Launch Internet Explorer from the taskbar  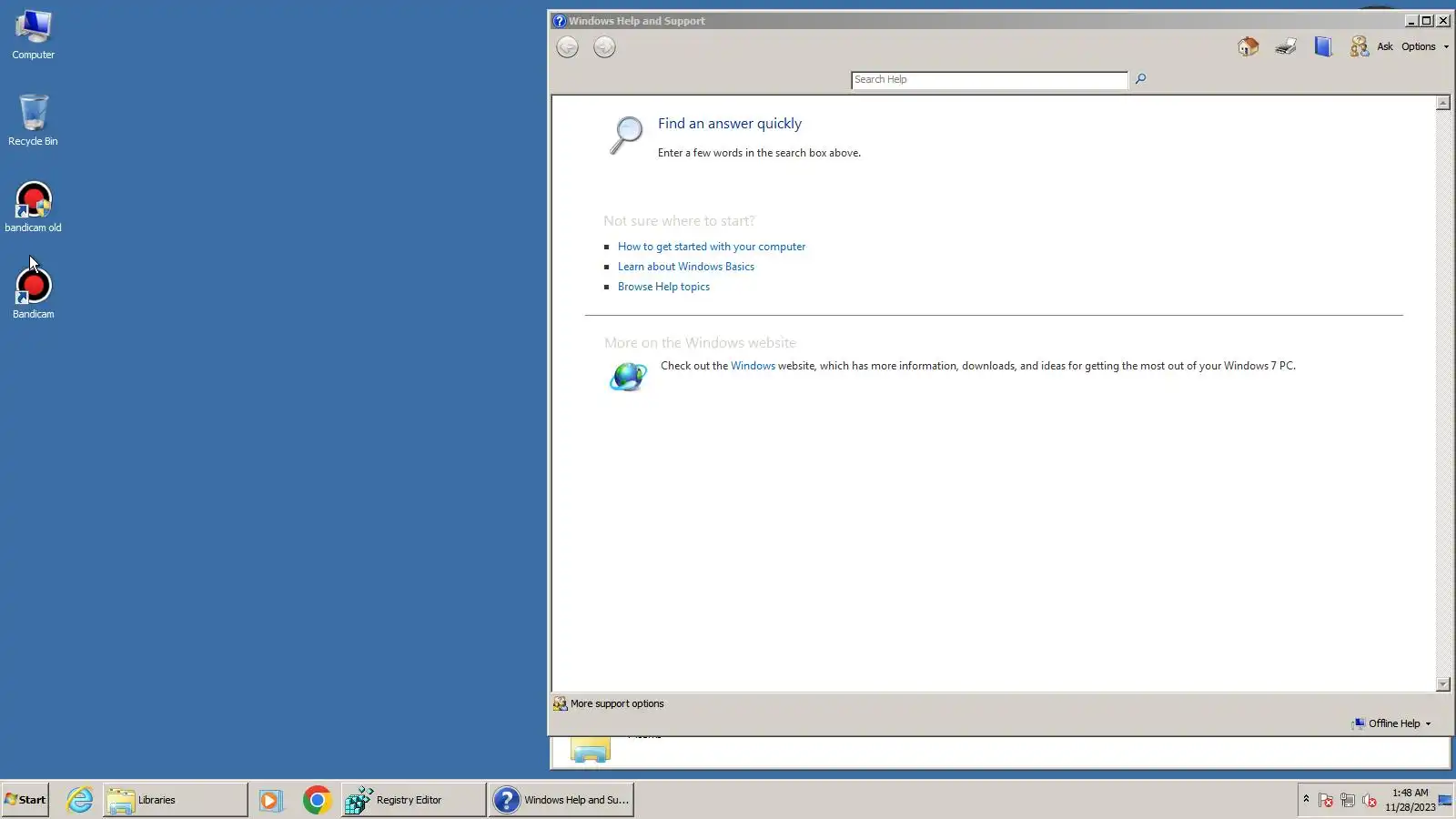[x=80, y=800]
